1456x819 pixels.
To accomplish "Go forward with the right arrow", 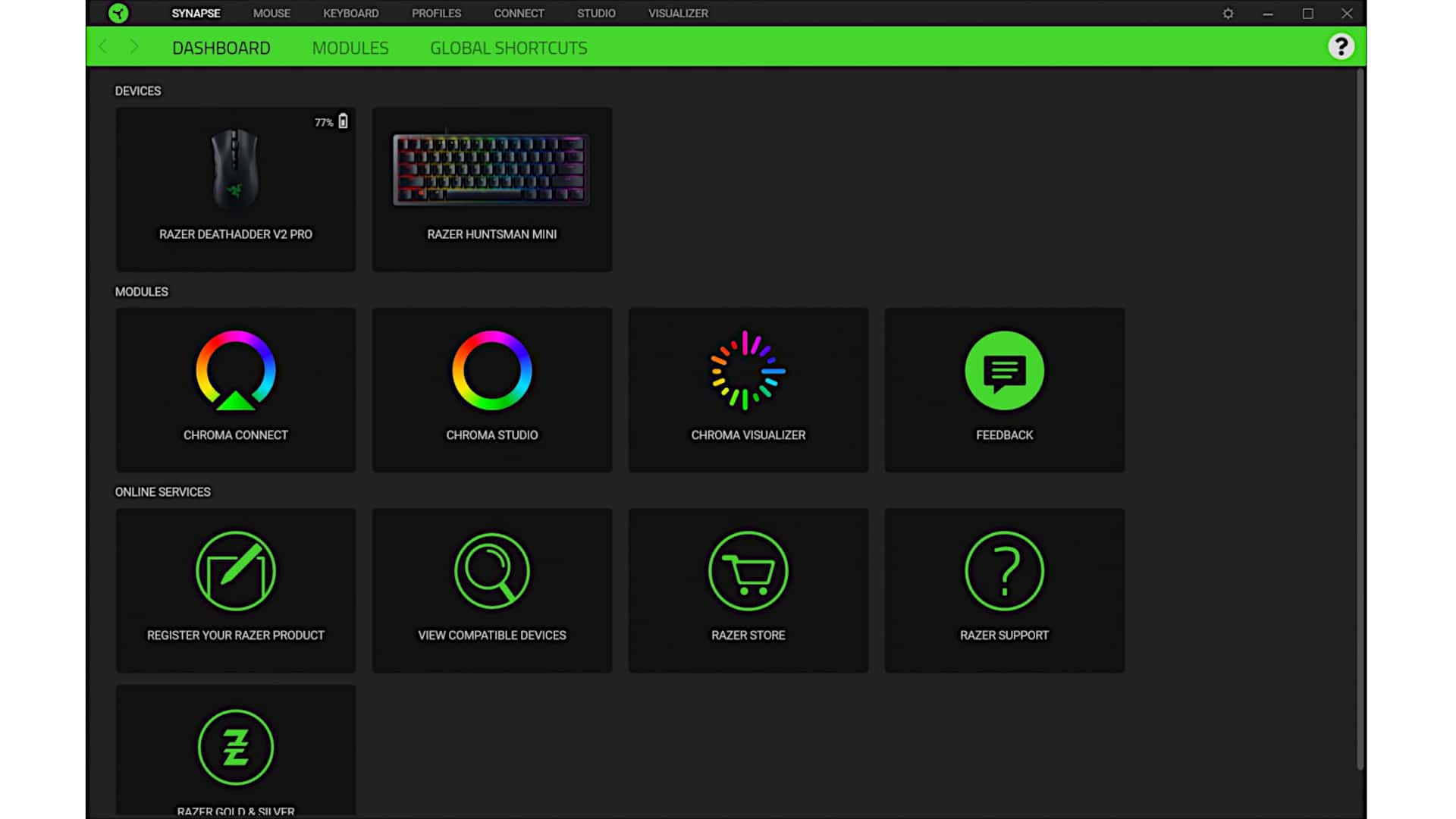I will click(x=134, y=47).
